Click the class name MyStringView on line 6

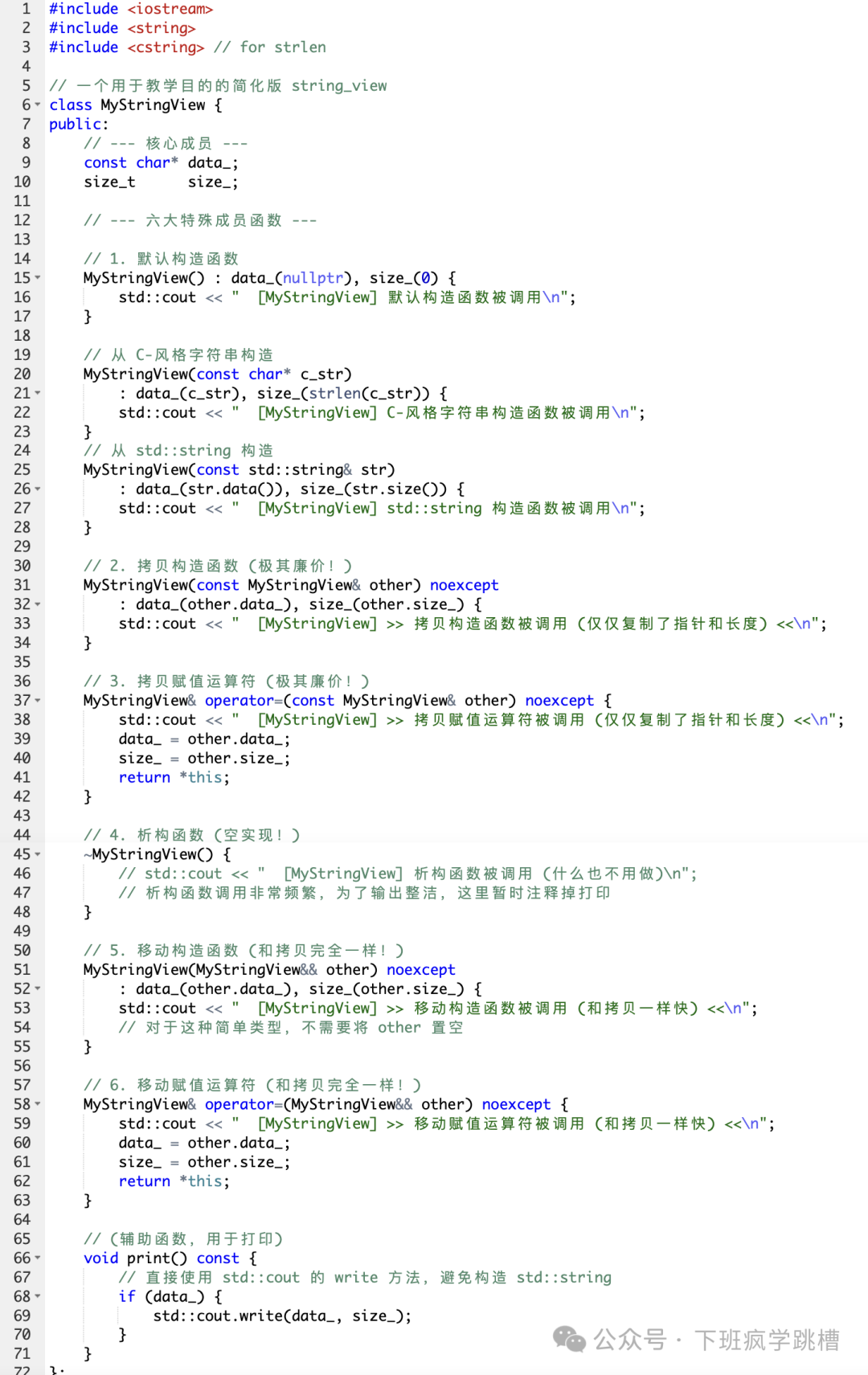coord(153,105)
